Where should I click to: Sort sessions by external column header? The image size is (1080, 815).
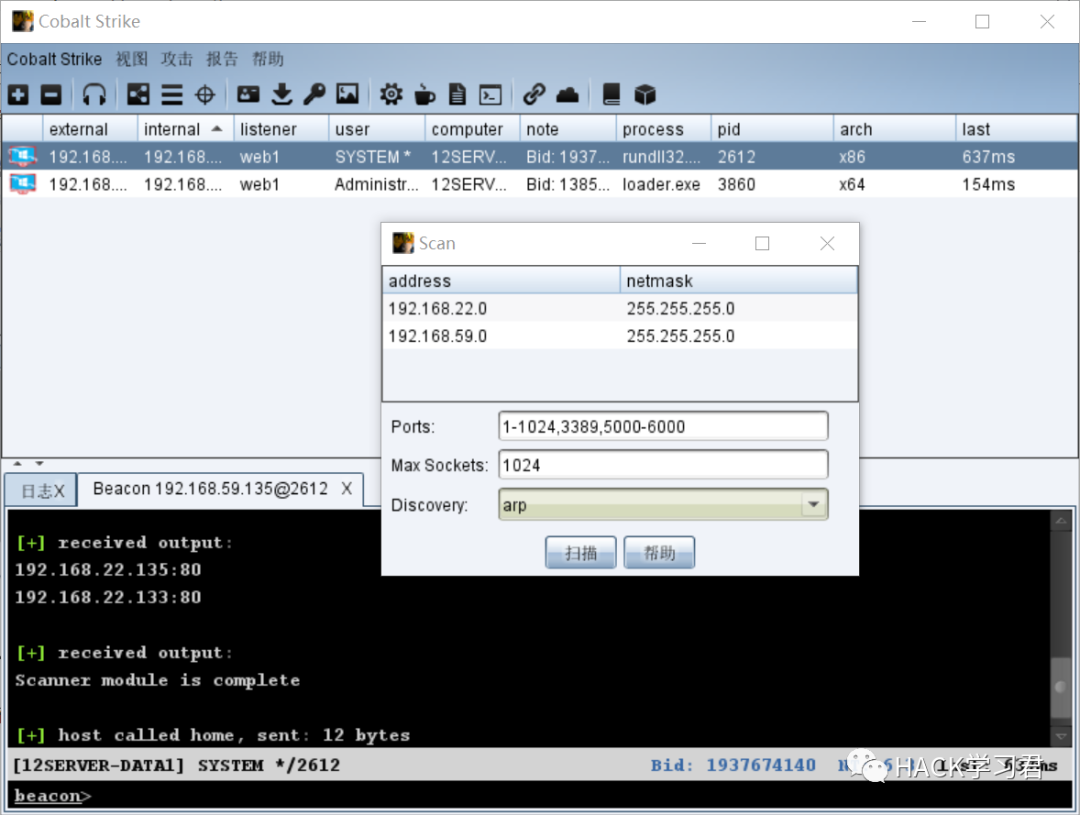pyautogui.click(x=90, y=129)
